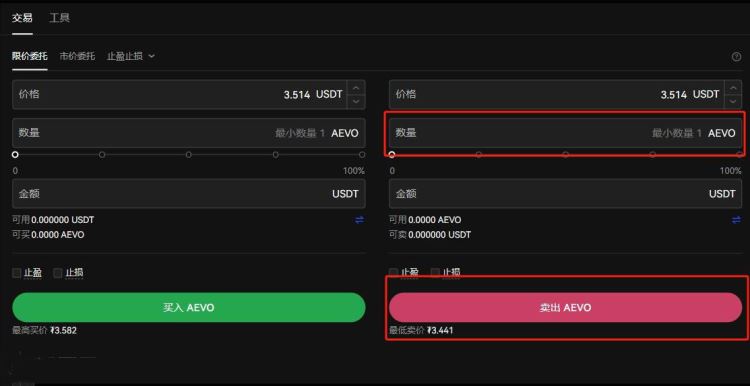The image size is (750, 386).
Task: Select the 市价委托 order tab
Action: [x=77, y=56]
